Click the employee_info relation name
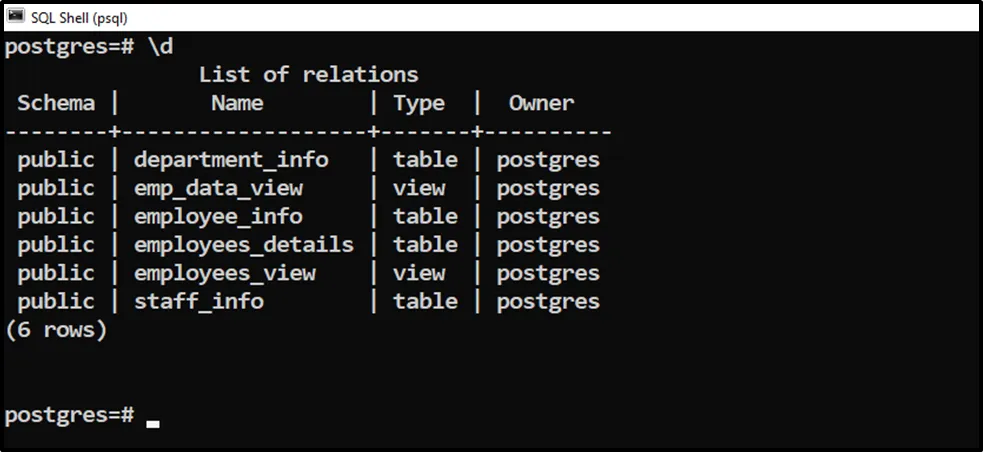Image resolution: width=983 pixels, height=452 pixels. 218,216
